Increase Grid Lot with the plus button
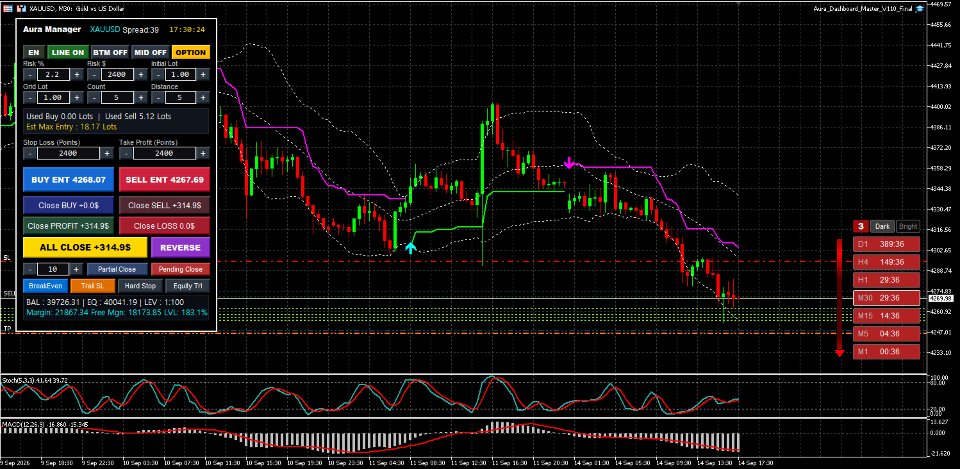Screen dimensions: 960x469 pos(77,97)
